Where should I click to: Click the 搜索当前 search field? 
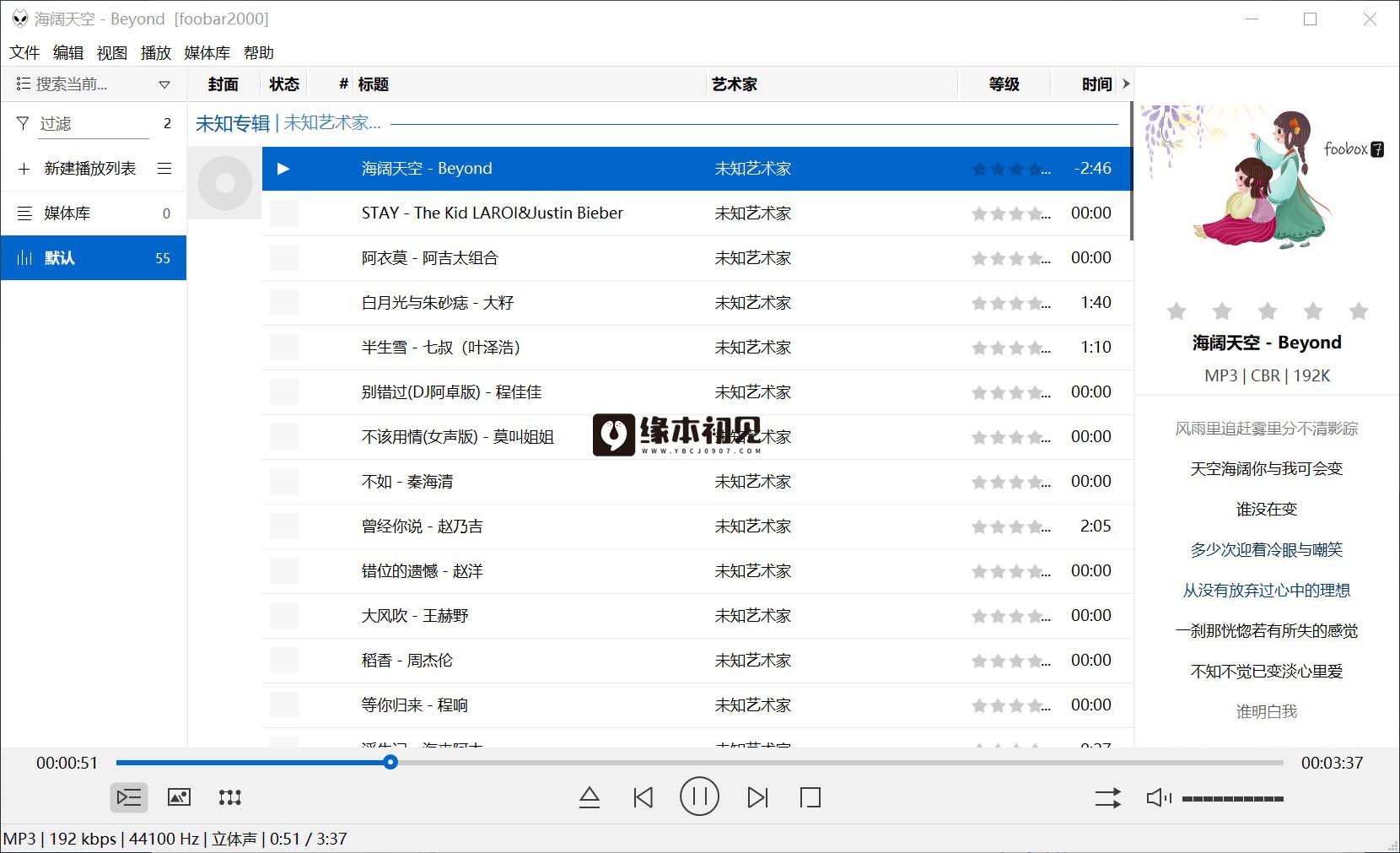93,84
